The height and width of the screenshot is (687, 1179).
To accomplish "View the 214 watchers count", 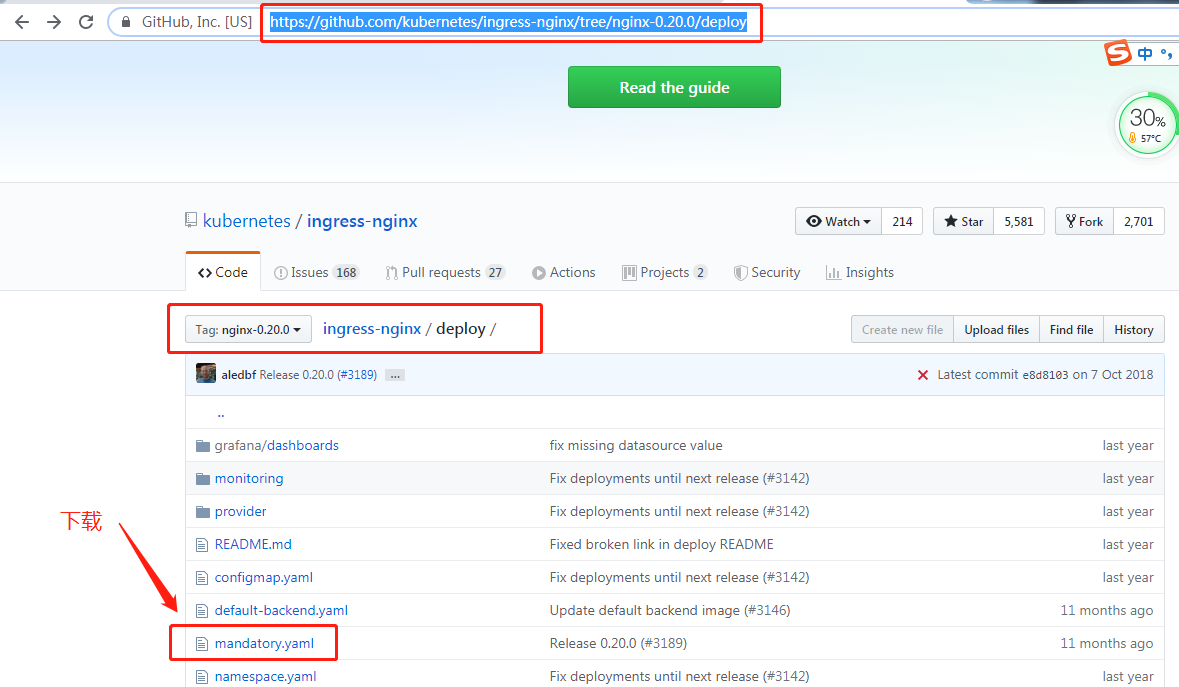I will pyautogui.click(x=902, y=222).
